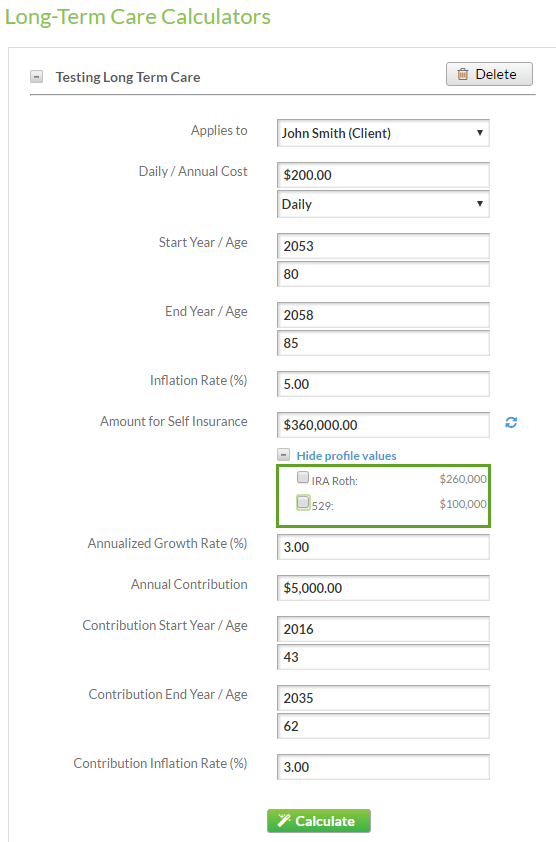Collapse the Testing Long Term Care section
556x842 pixels.
[x=37, y=77]
